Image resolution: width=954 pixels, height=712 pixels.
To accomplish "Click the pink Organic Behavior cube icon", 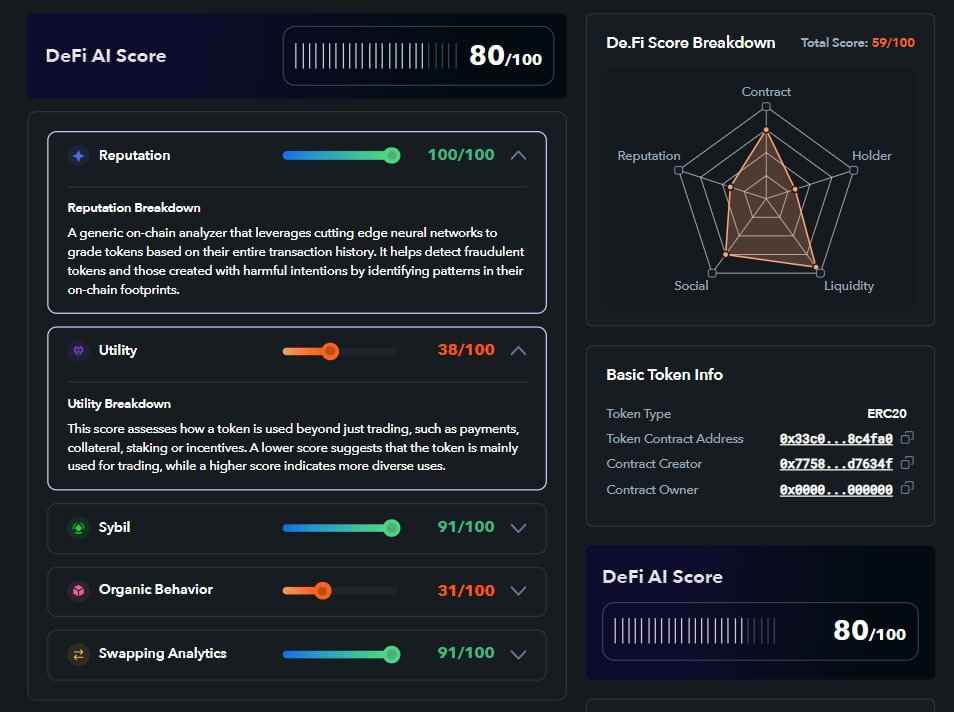I will (x=78, y=590).
